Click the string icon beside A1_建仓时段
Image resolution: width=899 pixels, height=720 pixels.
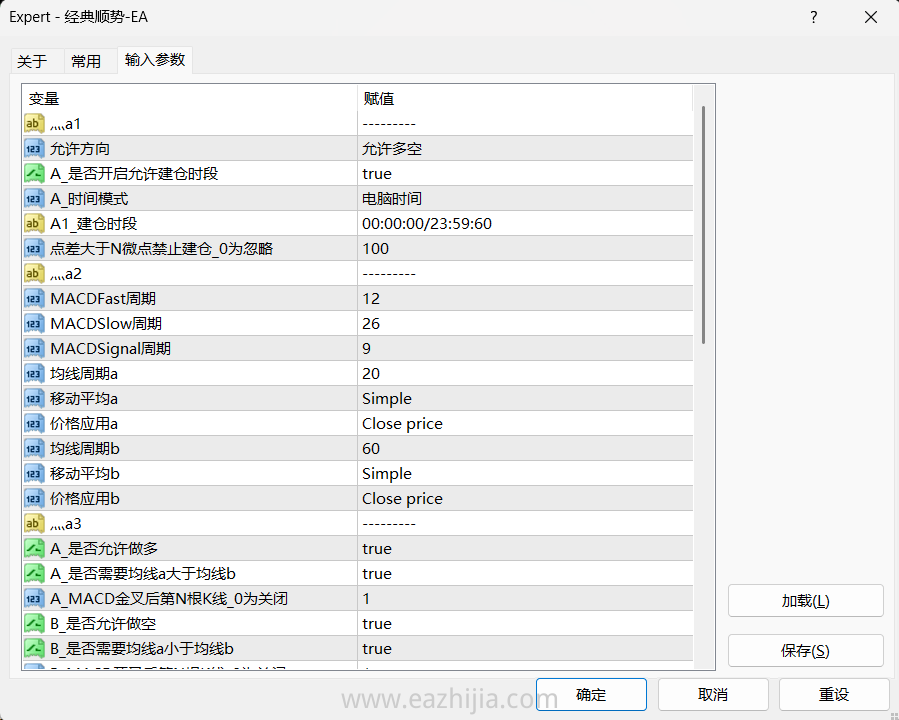pos(34,224)
